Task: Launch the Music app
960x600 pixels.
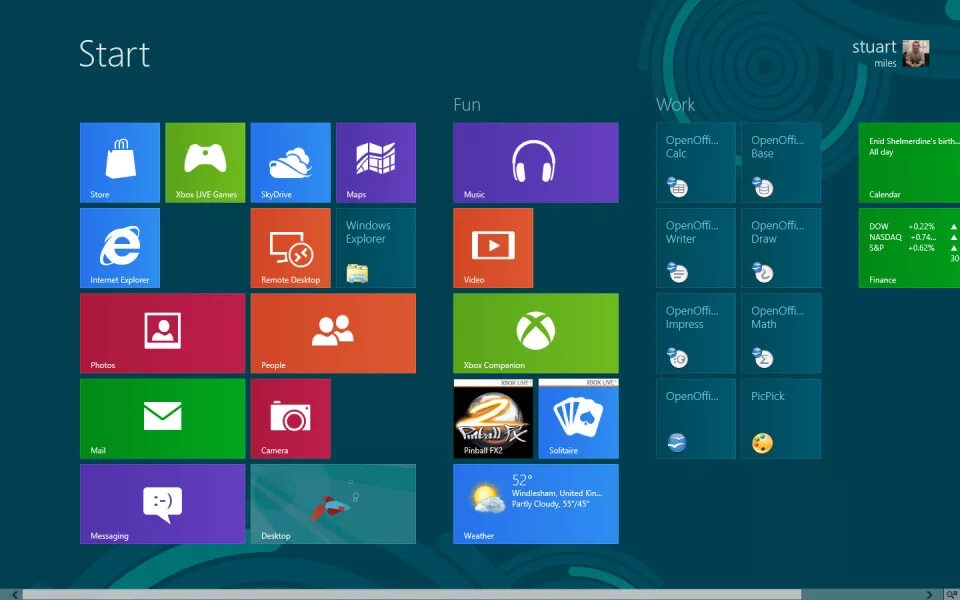Action: 535,162
